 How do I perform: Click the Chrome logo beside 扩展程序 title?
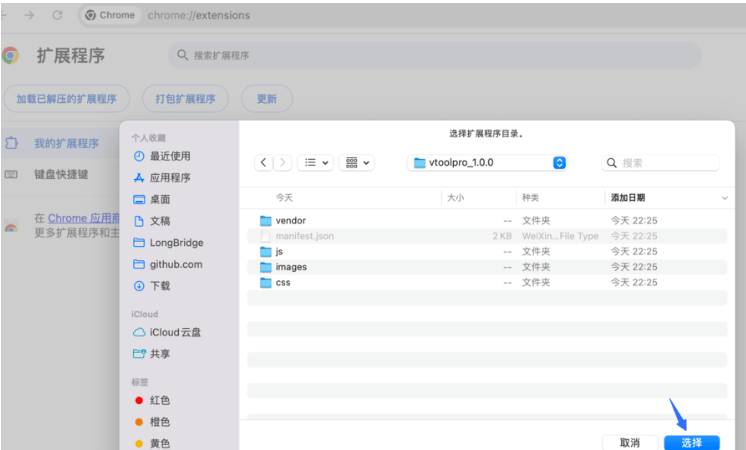[10, 56]
